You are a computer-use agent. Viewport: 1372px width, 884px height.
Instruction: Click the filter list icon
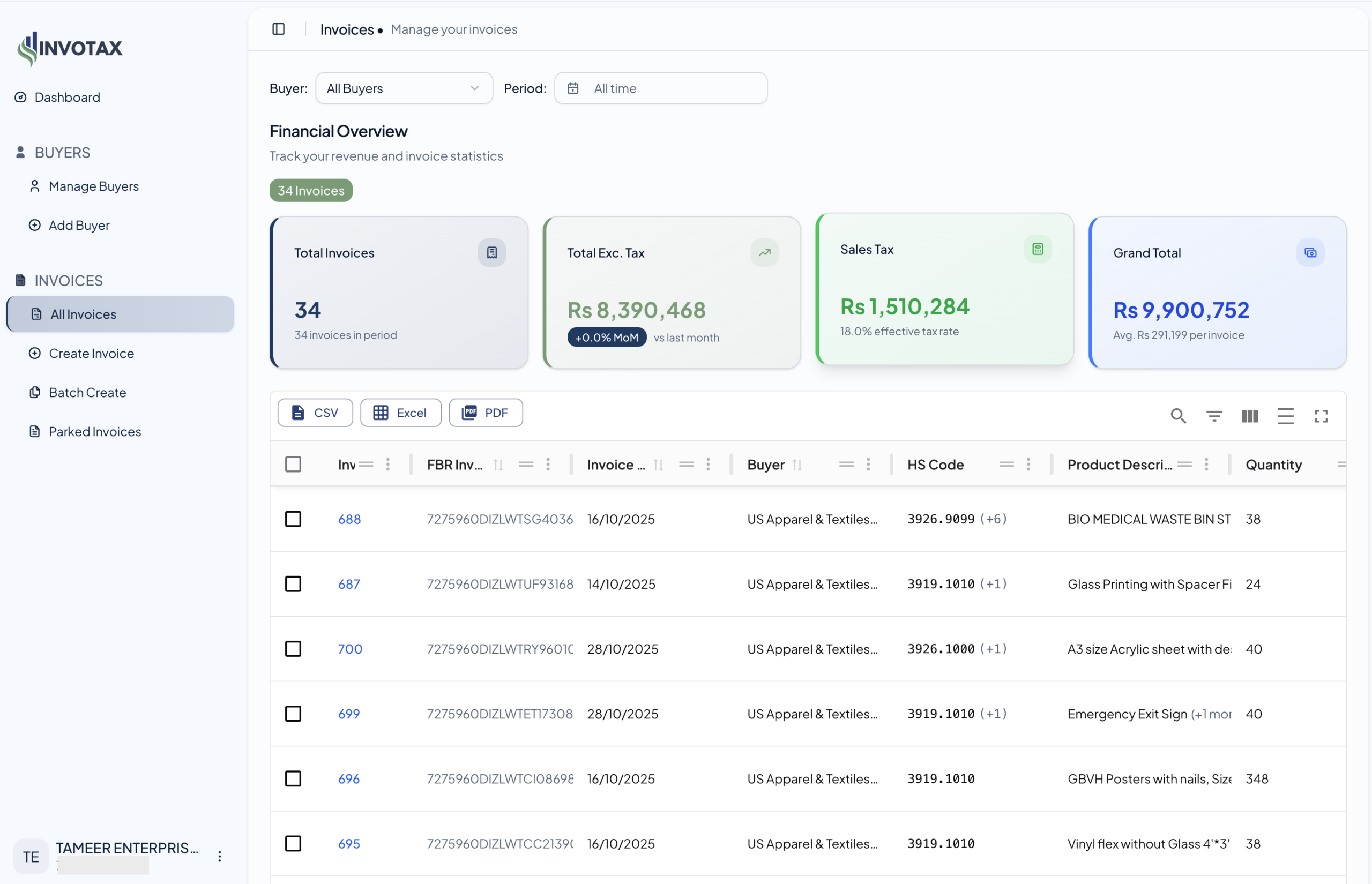[x=1214, y=416]
